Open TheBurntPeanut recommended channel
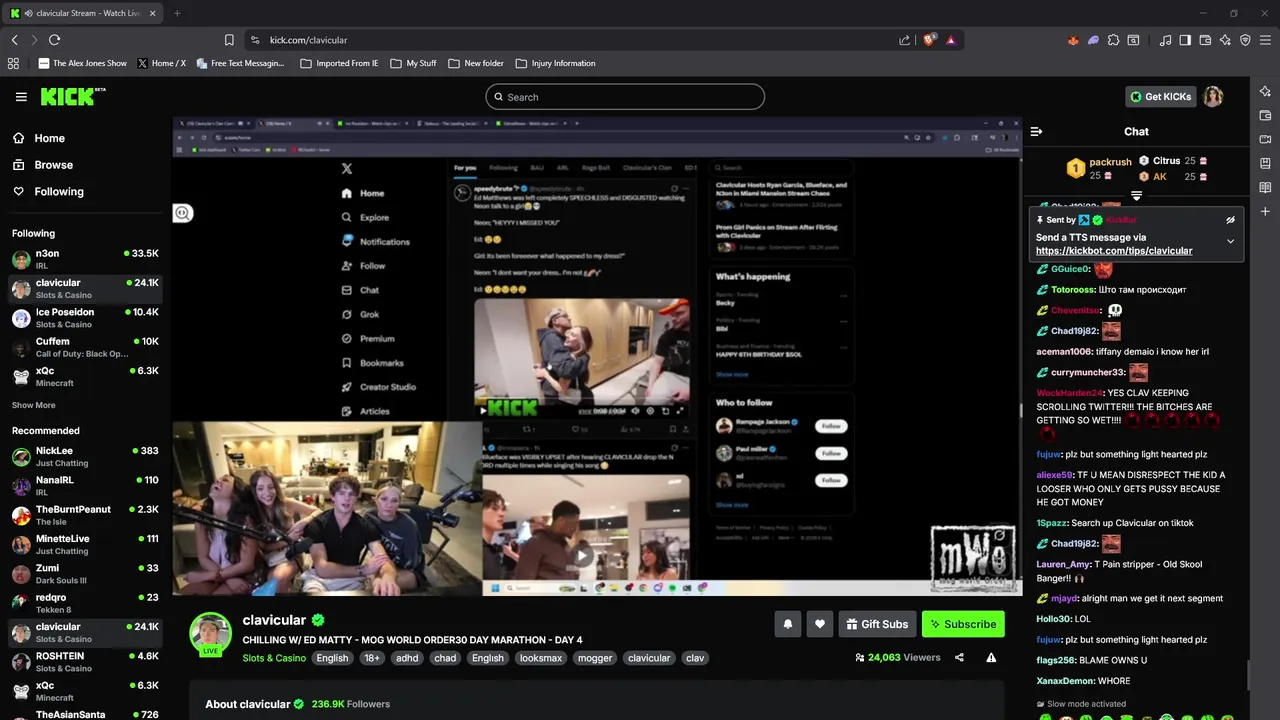This screenshot has height=720, width=1280. coord(85,515)
